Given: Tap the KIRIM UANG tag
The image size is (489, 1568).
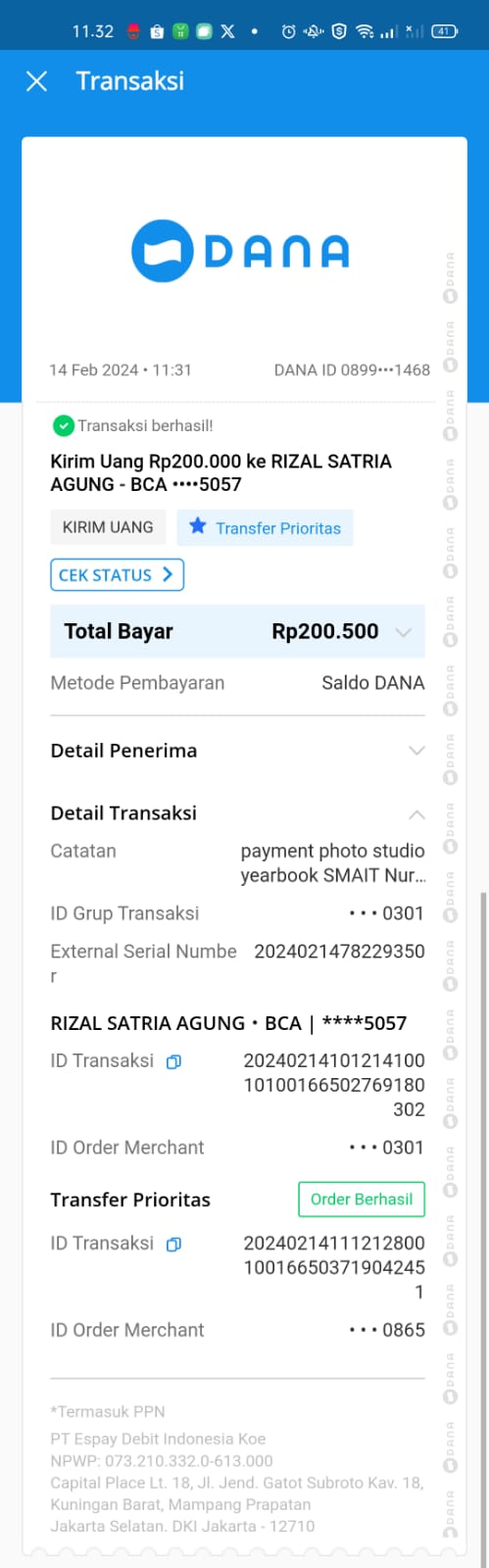Looking at the screenshot, I should tap(108, 527).
